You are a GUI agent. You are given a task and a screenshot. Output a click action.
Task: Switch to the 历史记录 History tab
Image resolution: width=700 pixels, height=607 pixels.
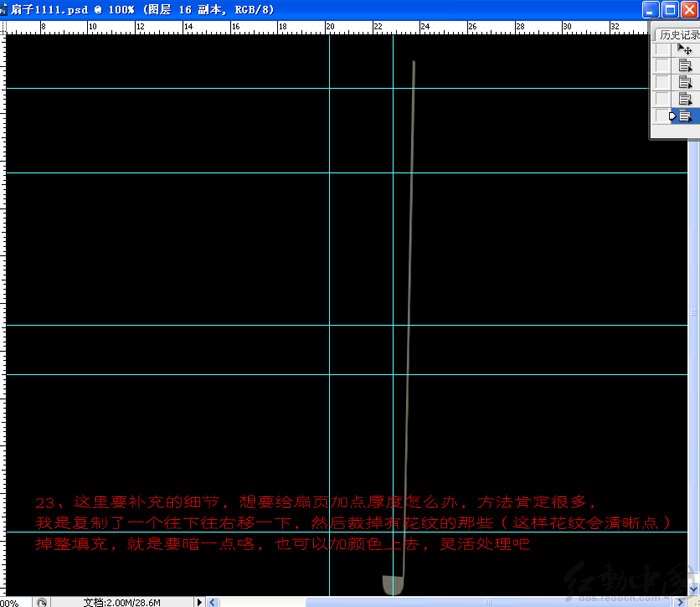pyautogui.click(x=679, y=34)
